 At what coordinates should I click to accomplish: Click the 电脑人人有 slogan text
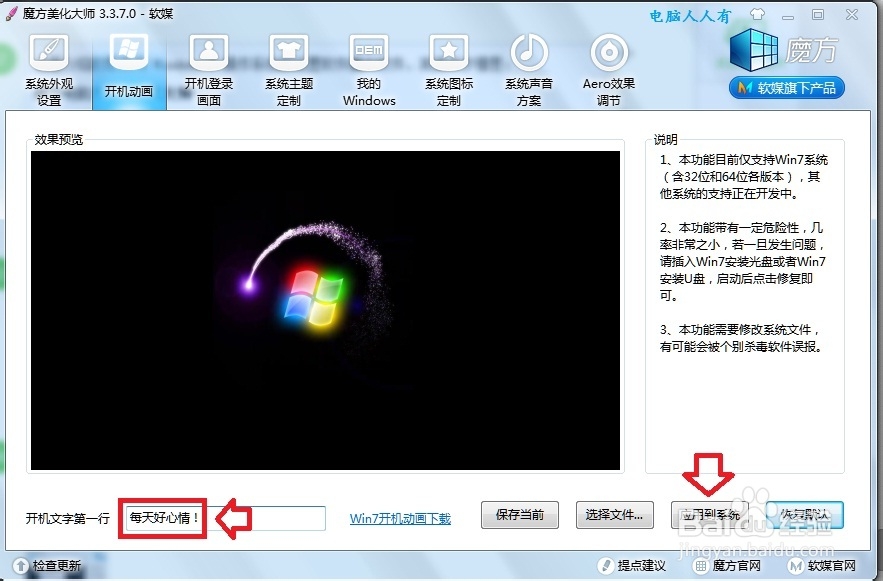tap(690, 16)
